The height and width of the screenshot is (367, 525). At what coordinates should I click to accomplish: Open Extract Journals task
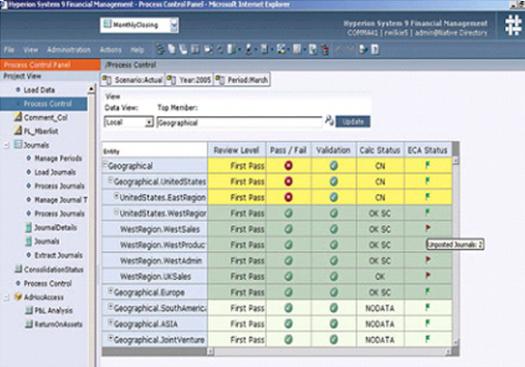[58, 255]
